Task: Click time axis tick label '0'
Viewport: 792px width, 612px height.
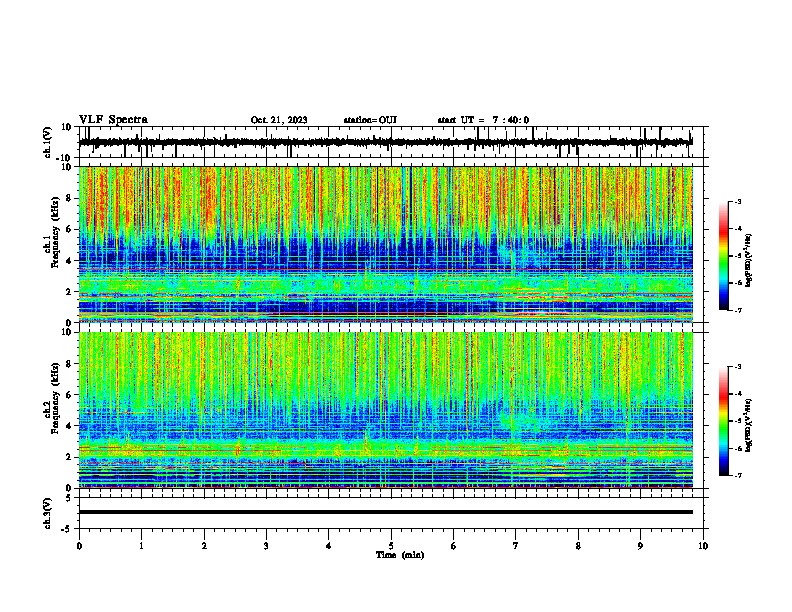Action: (x=79, y=546)
